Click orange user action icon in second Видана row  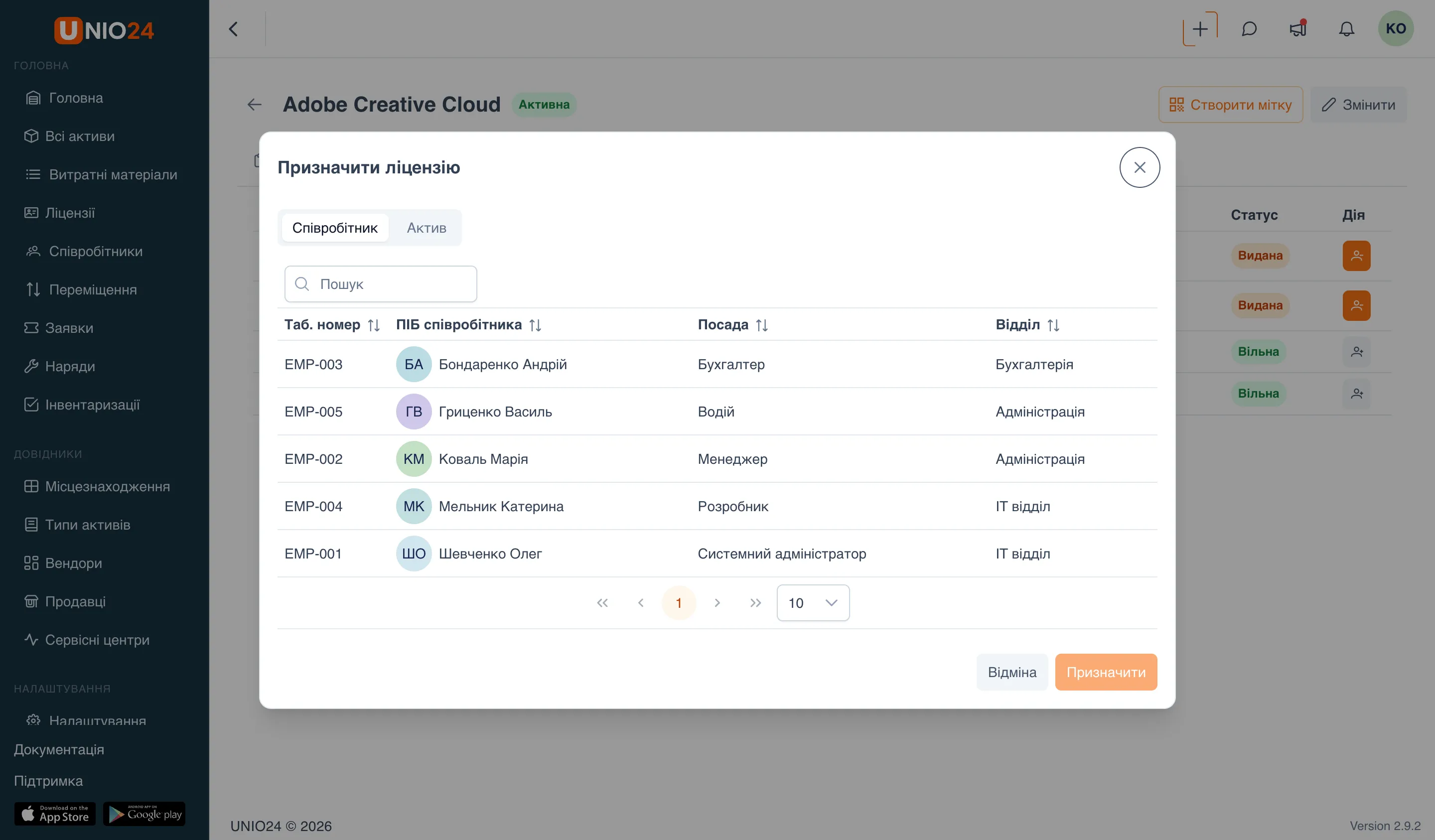click(1356, 306)
